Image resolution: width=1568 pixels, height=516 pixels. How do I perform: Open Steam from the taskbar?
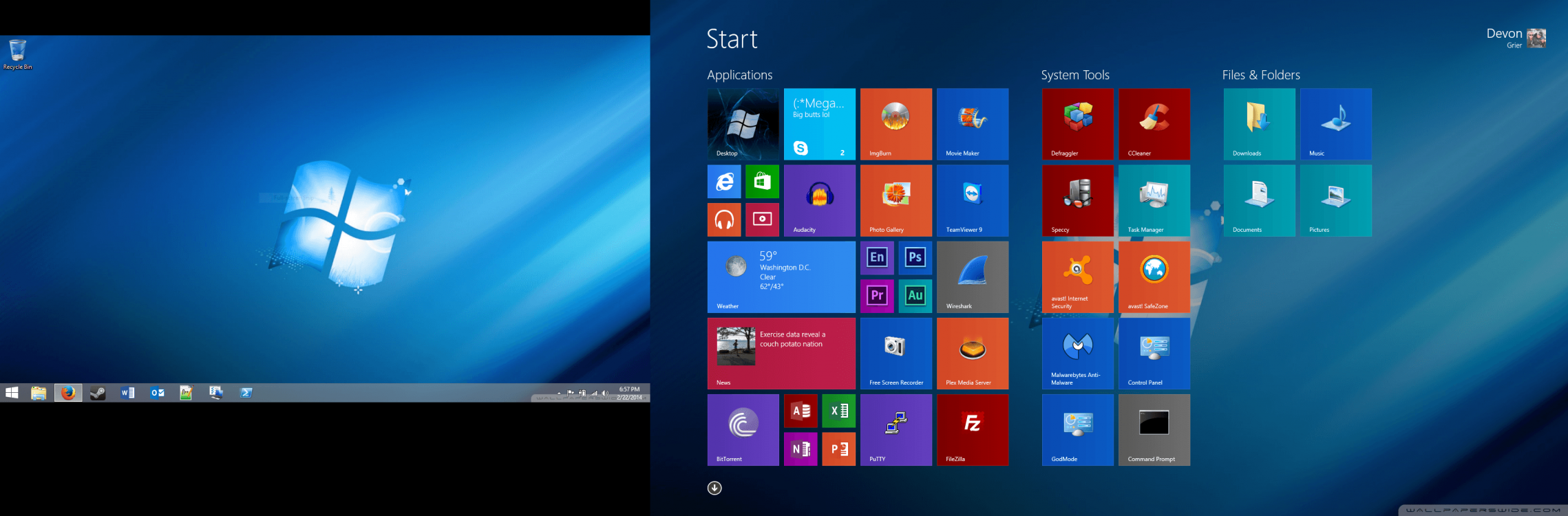(98, 393)
